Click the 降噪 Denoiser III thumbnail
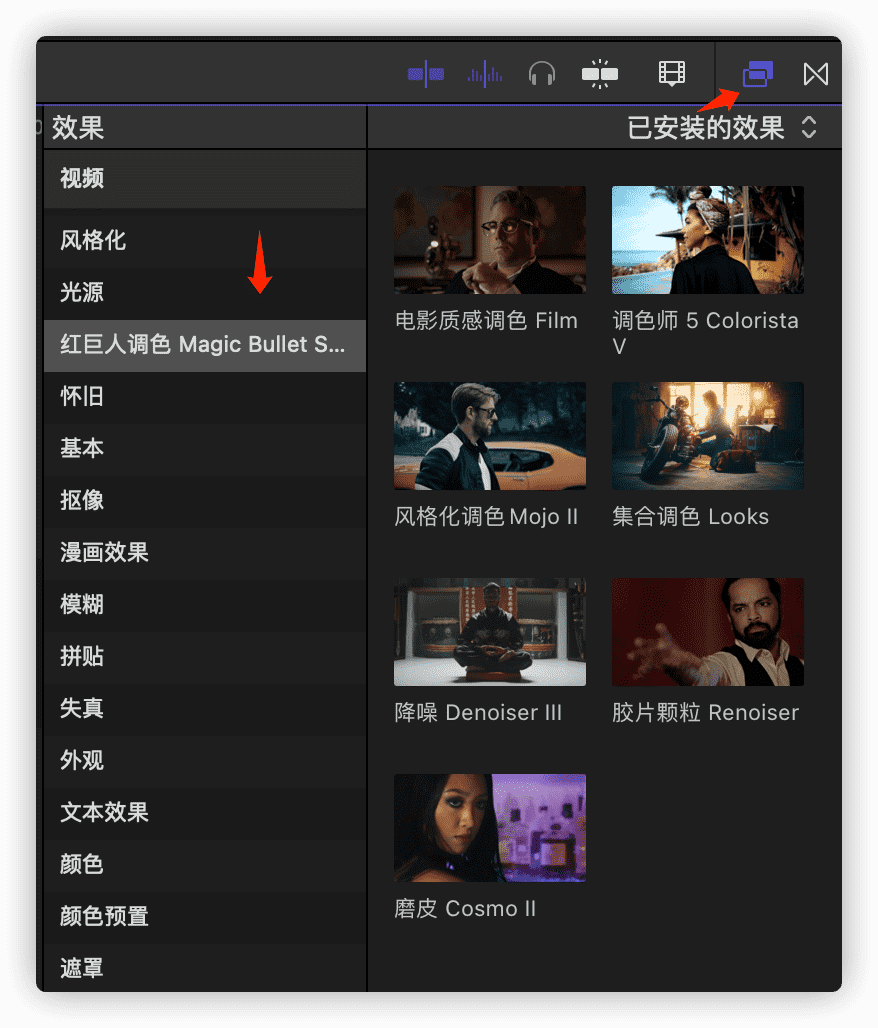 (x=490, y=632)
